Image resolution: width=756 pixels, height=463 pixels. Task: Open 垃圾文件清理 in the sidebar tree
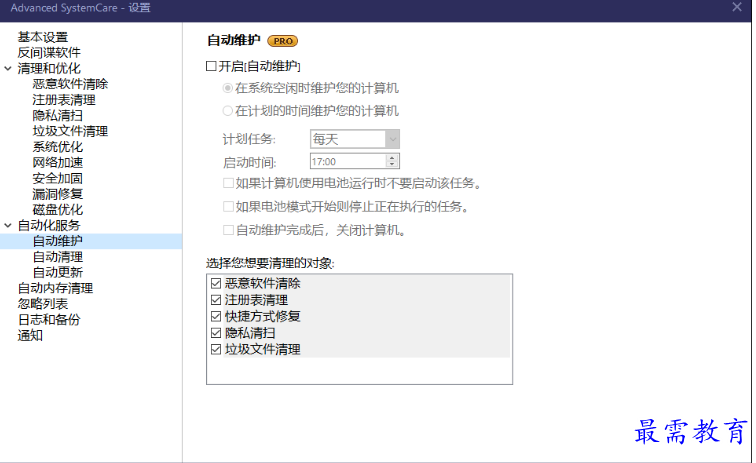pos(70,131)
